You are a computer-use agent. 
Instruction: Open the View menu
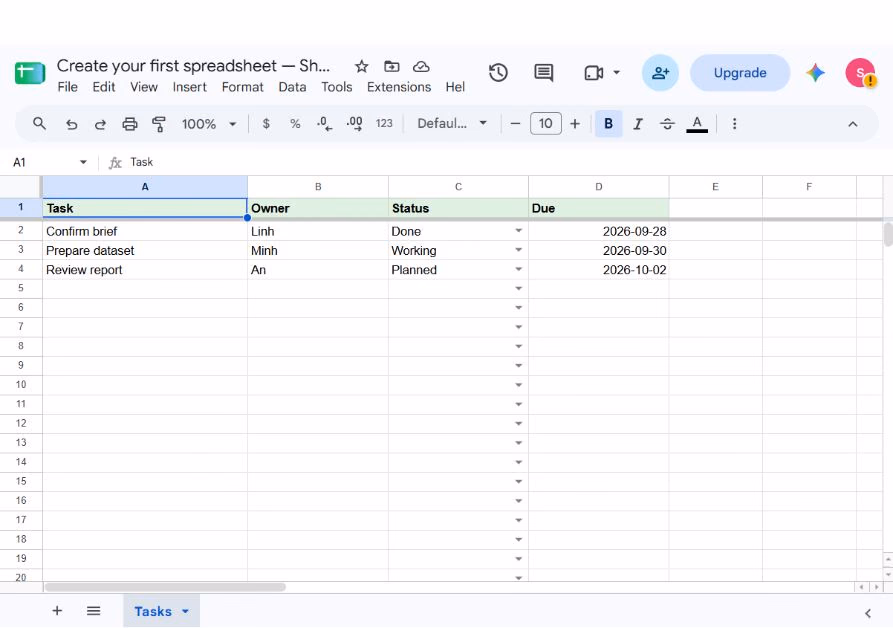144,87
